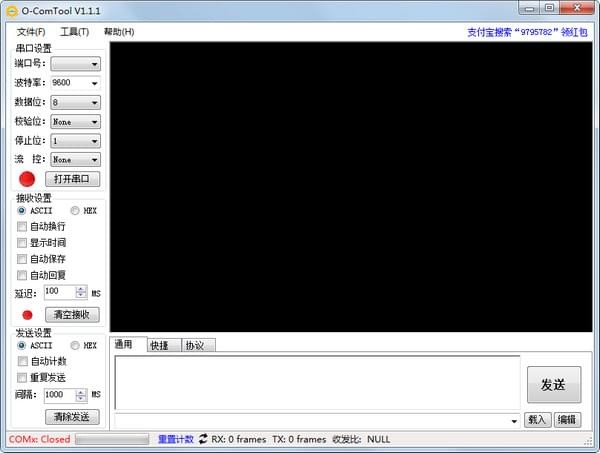Click the resize grip in status bar corner

[588, 442]
